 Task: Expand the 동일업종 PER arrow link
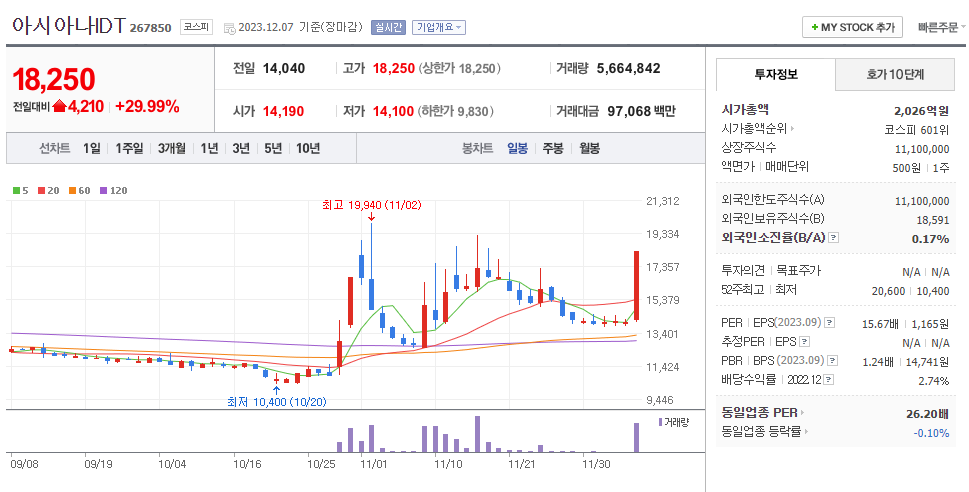(802, 413)
